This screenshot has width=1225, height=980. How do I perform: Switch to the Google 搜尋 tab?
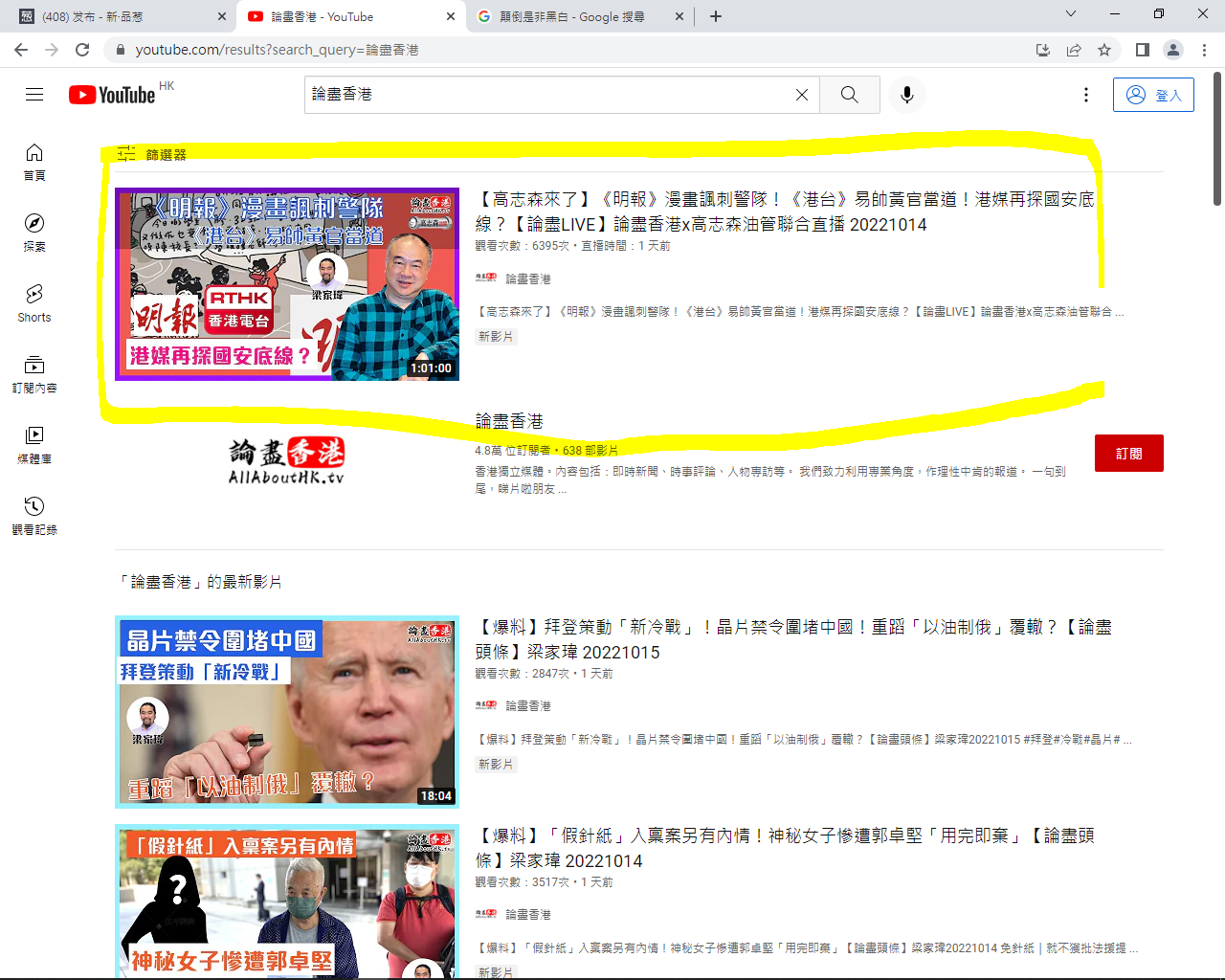point(581,16)
